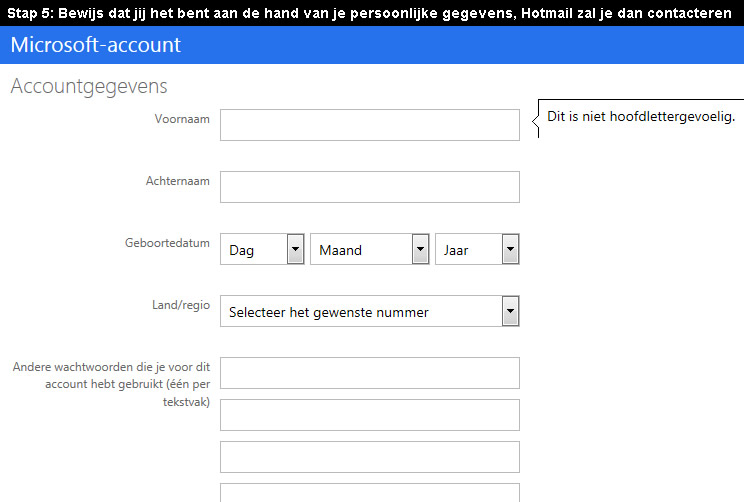The height and width of the screenshot is (502, 744).
Task: Focus the Achternaam input box
Action: click(x=370, y=187)
